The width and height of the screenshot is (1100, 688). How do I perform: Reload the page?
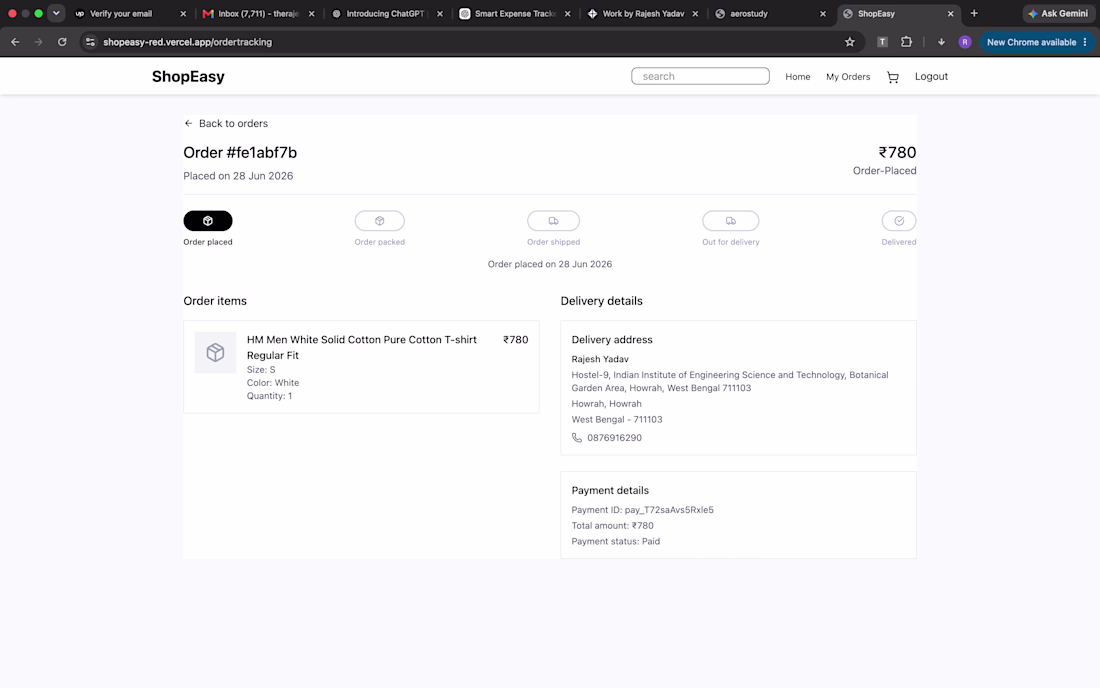(62, 42)
